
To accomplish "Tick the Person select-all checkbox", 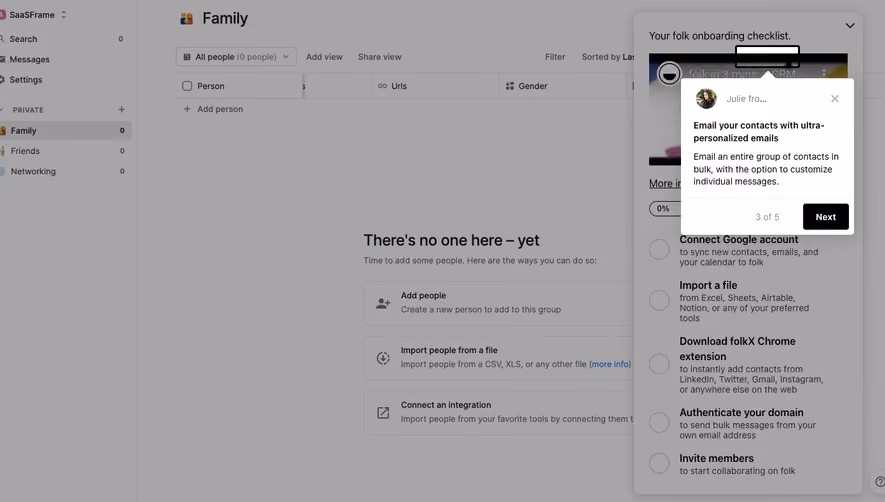I will pos(187,86).
